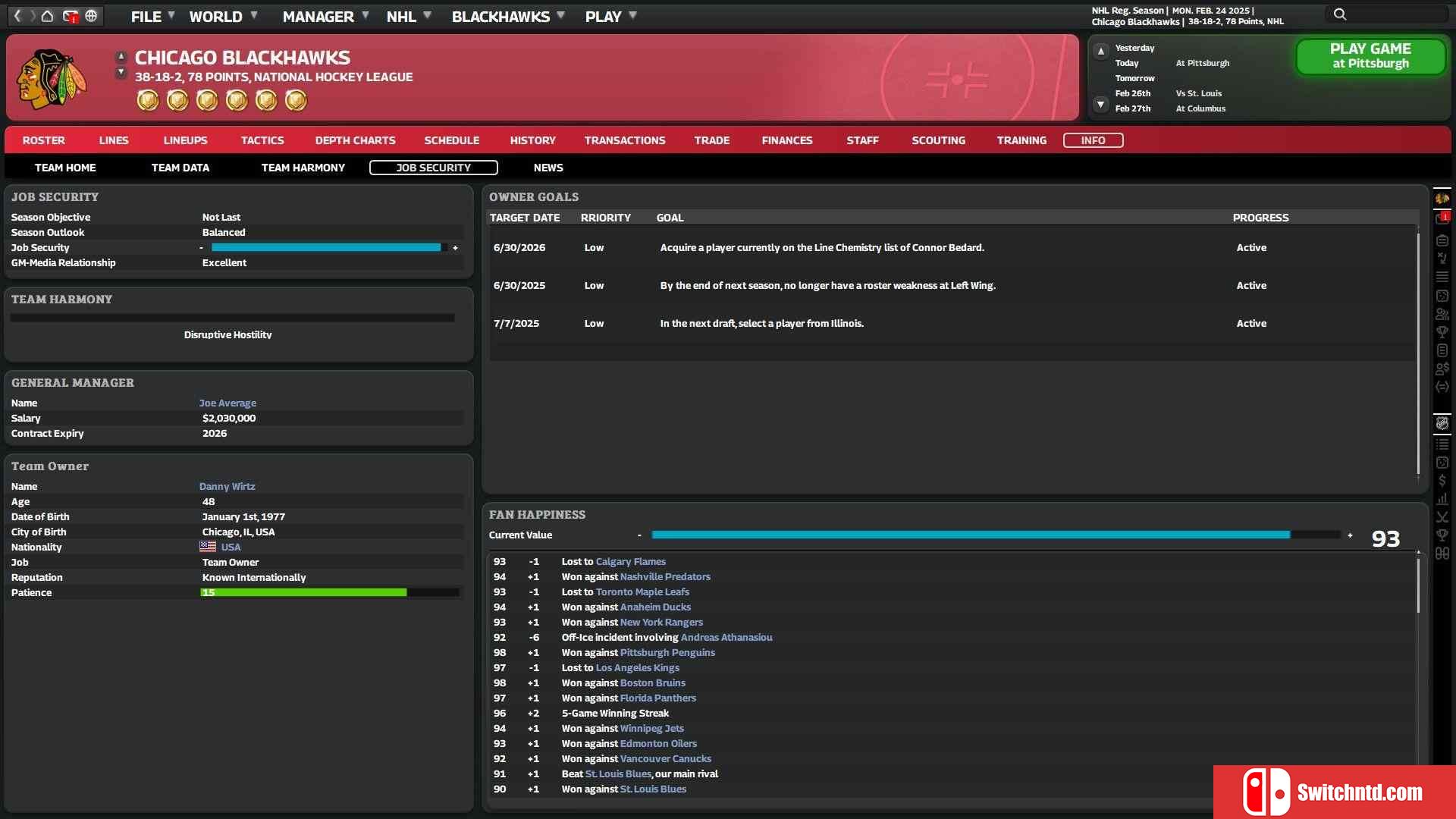Screen dimensions: 1456x819
Task: Click Play Game at Pittsburgh button
Action: coord(1370,56)
